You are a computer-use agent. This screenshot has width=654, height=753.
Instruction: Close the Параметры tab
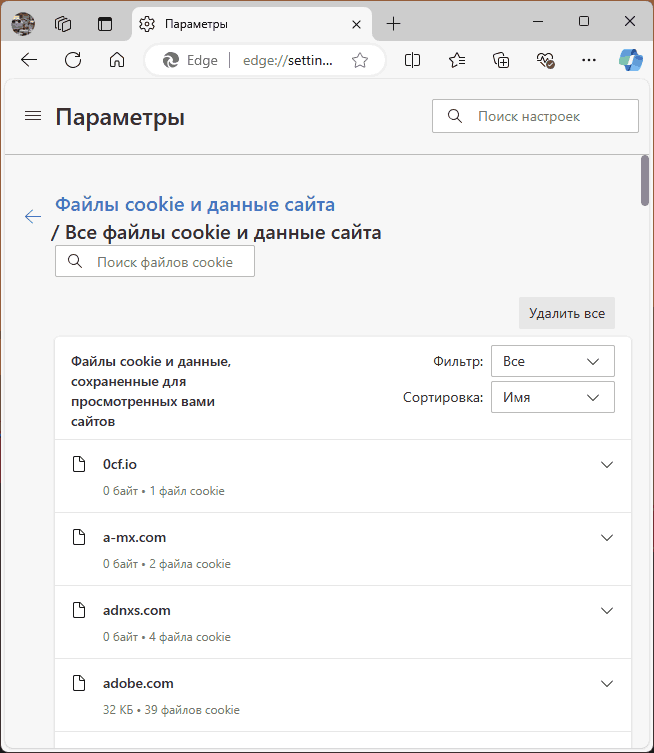coord(356,24)
